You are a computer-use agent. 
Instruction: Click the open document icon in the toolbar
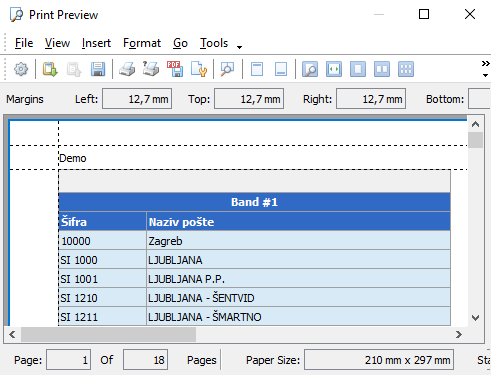click(50, 69)
